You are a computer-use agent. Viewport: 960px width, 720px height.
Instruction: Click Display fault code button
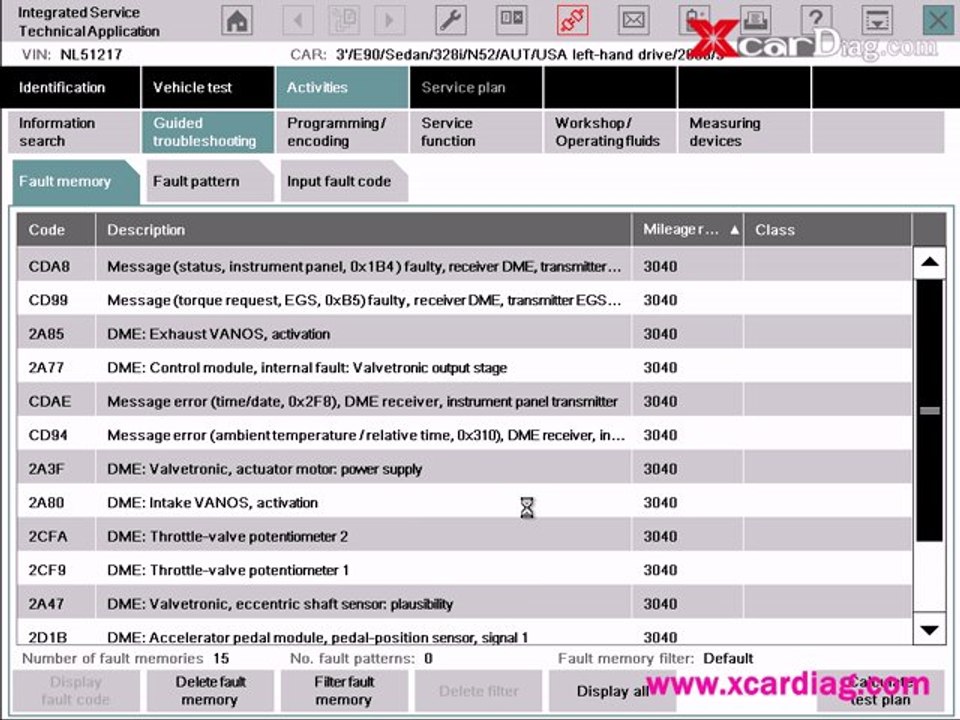point(76,691)
